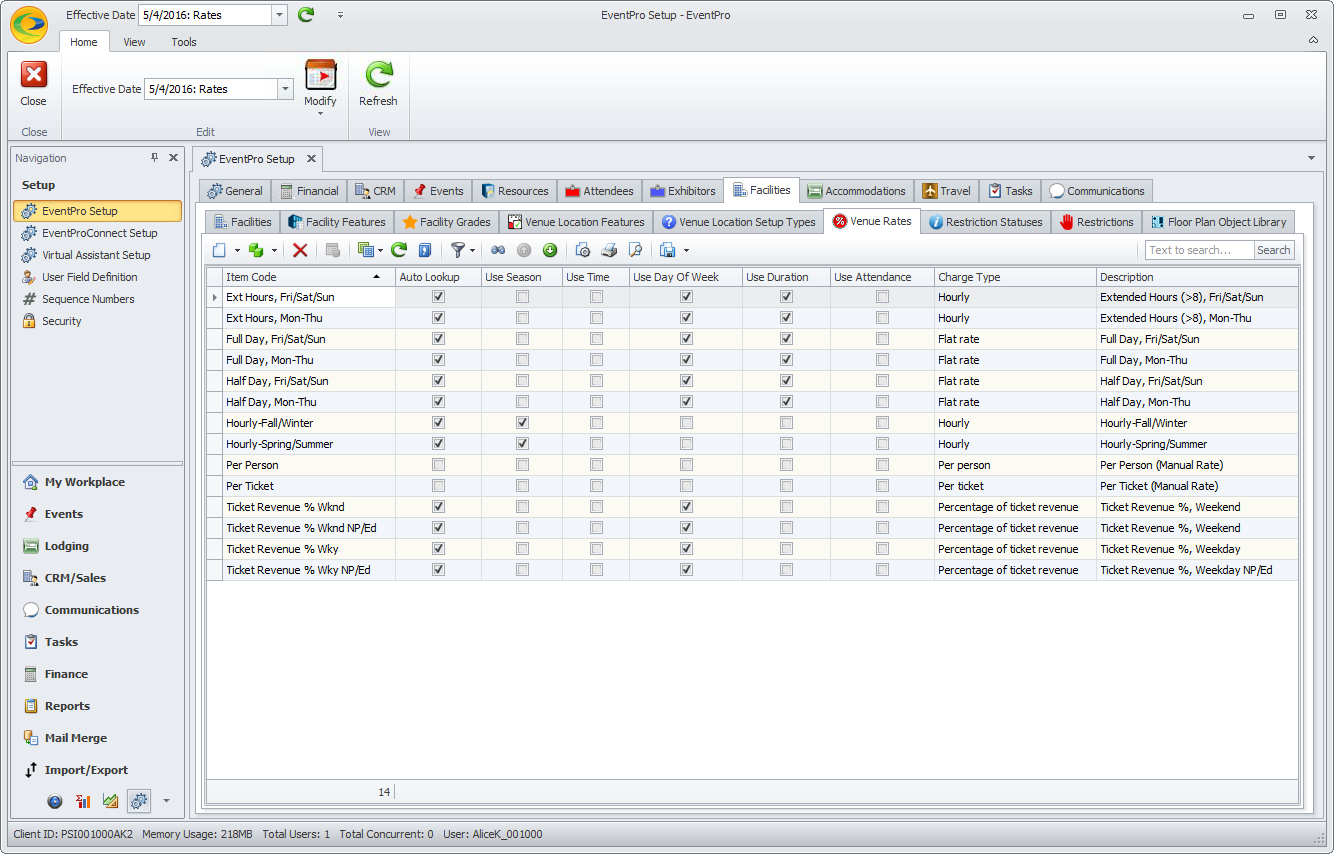This screenshot has width=1334, height=854.
Task: Open the filter funnel dropdown arrow
Action: (473, 250)
